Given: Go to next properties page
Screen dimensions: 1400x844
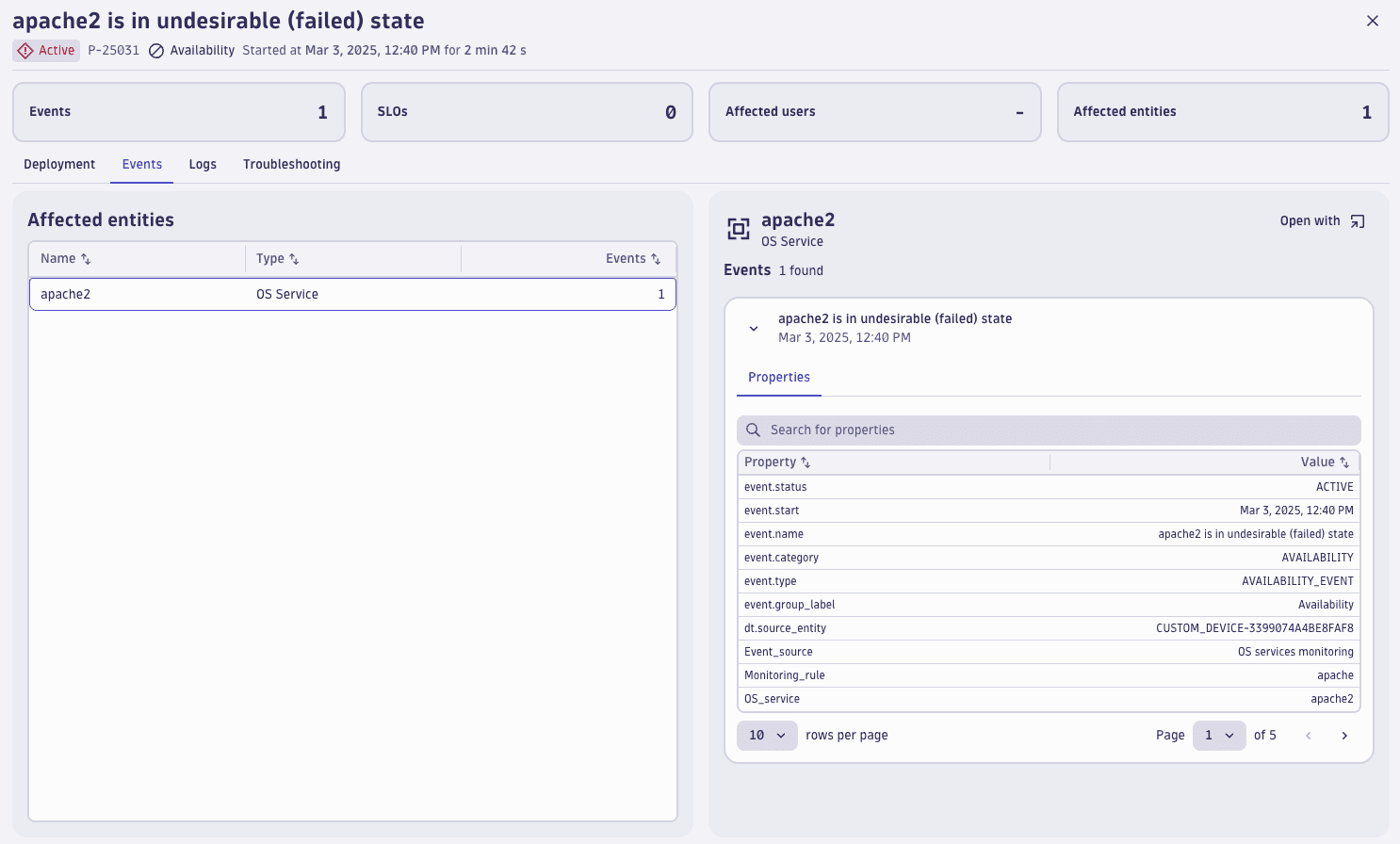Looking at the screenshot, I should tap(1344, 736).
